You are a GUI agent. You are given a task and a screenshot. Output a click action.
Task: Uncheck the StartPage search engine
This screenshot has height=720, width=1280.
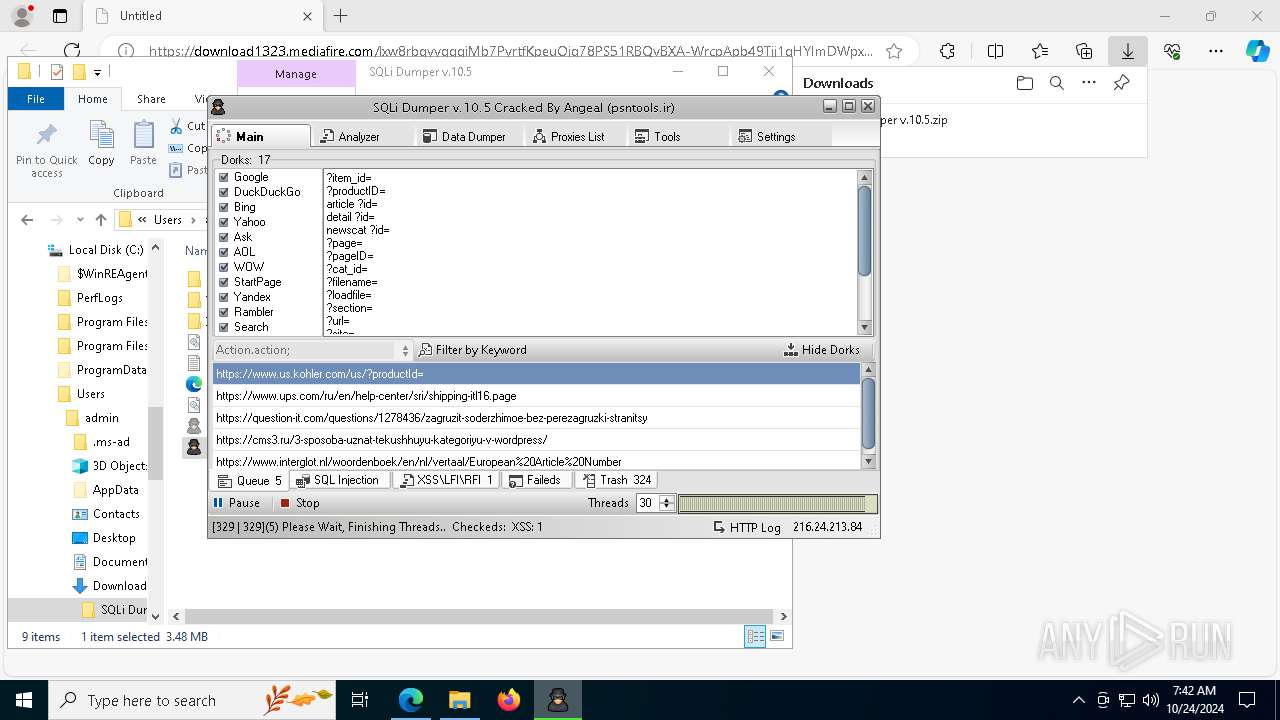(224, 282)
